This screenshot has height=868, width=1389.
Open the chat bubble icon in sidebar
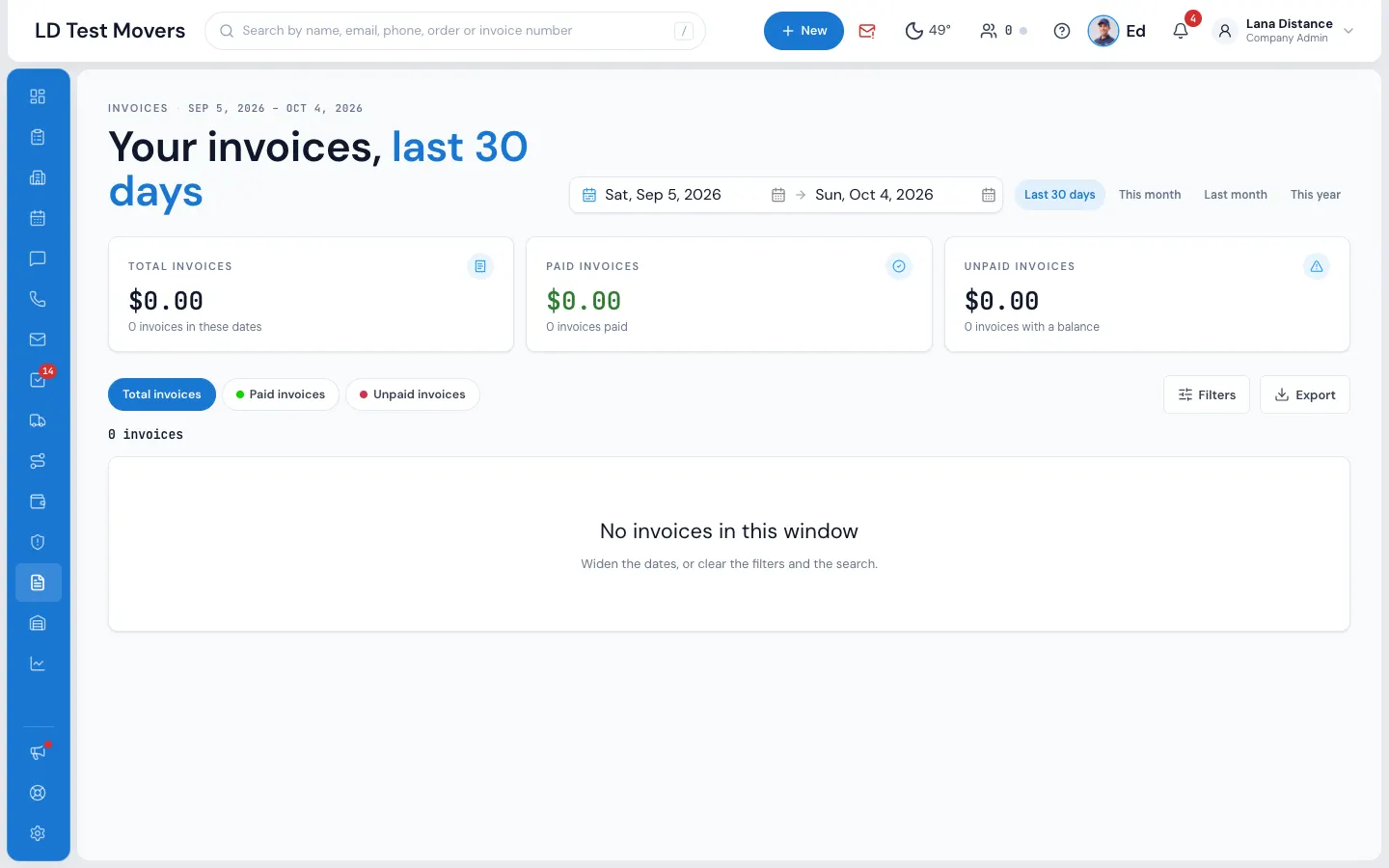coord(38,258)
